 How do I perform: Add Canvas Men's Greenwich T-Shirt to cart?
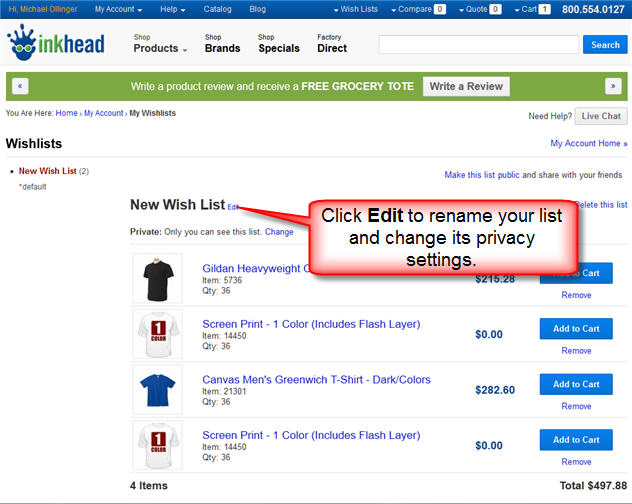(576, 384)
